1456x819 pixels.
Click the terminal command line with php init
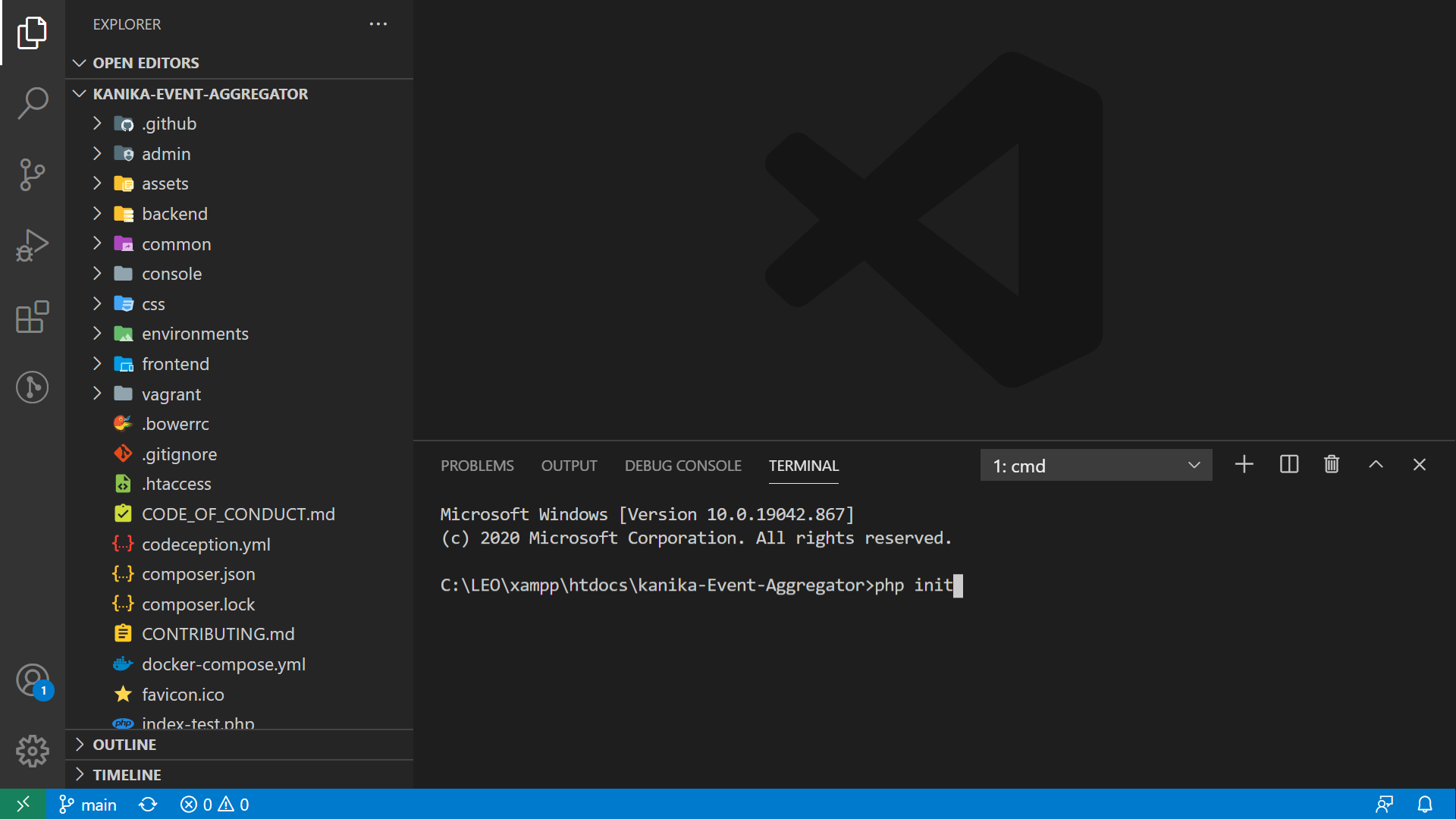(701, 585)
